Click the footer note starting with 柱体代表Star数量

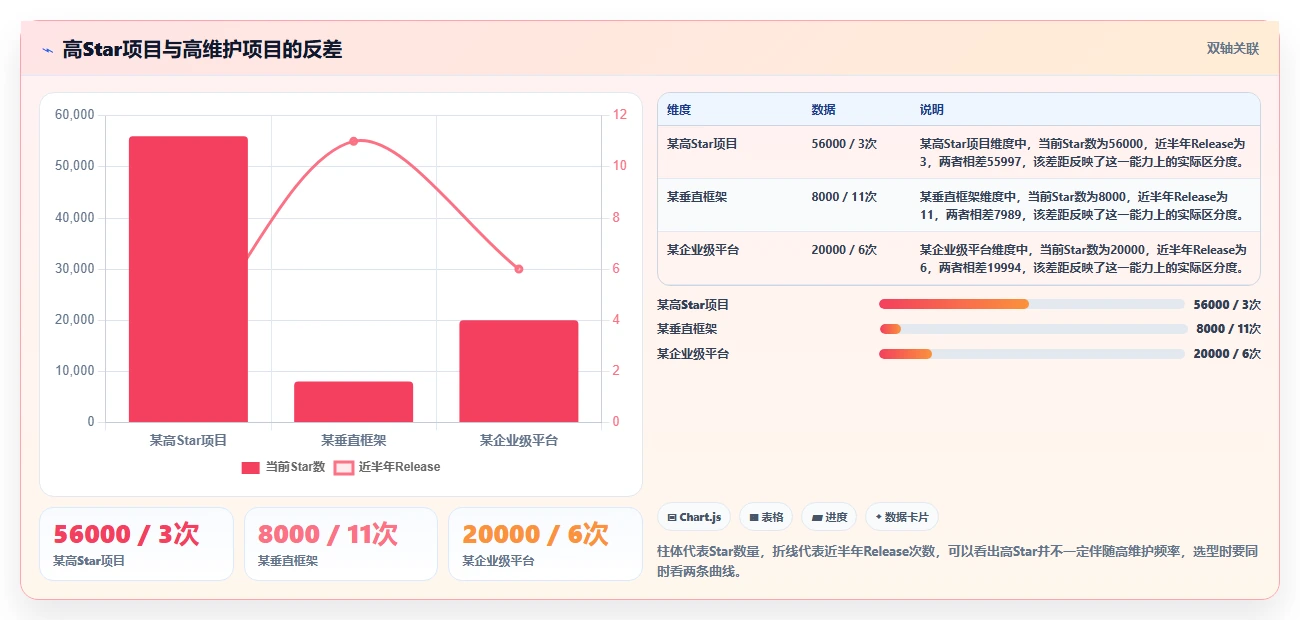pyautogui.click(x=957, y=562)
